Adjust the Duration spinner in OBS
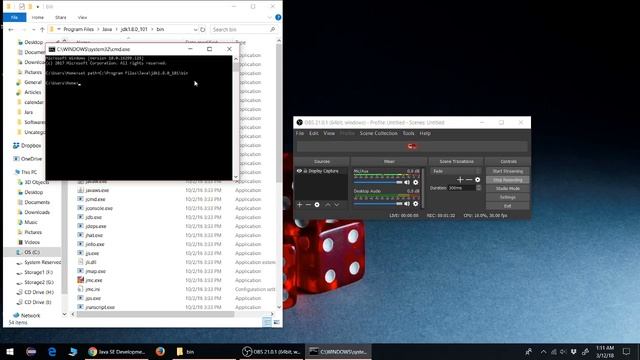The image size is (640, 360). (x=478, y=188)
